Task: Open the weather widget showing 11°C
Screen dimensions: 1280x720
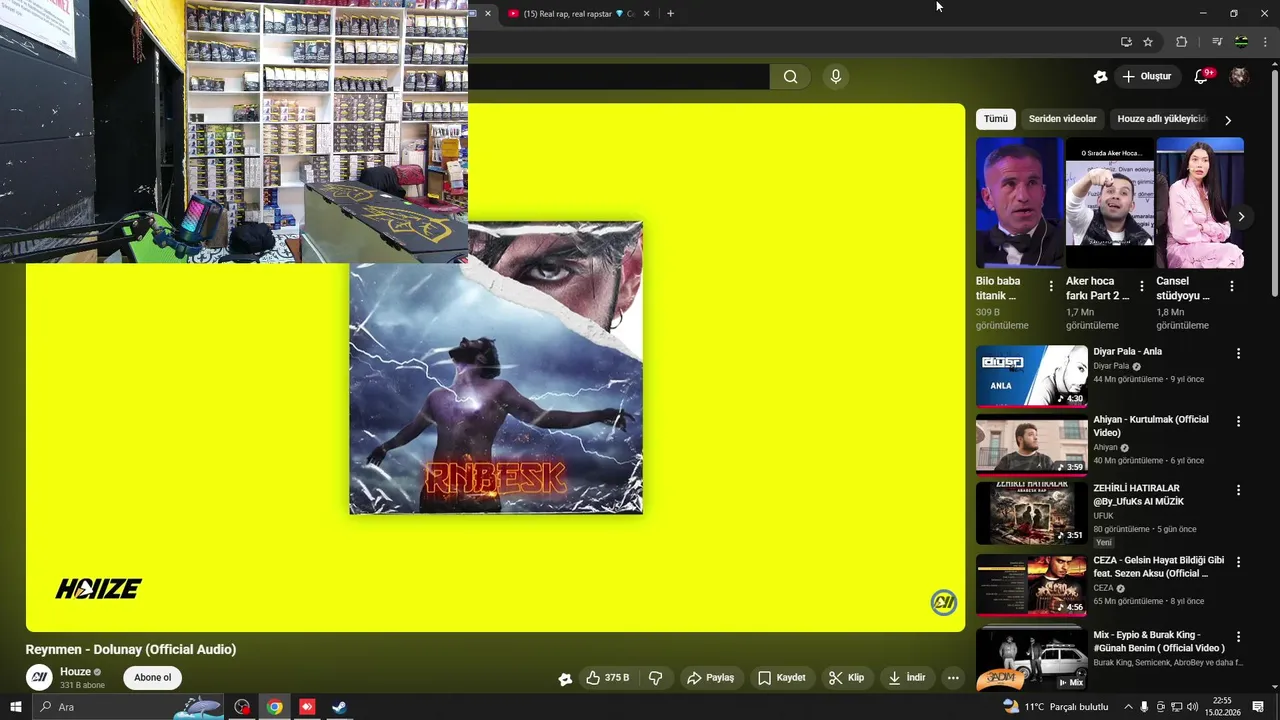Action: [1056, 707]
